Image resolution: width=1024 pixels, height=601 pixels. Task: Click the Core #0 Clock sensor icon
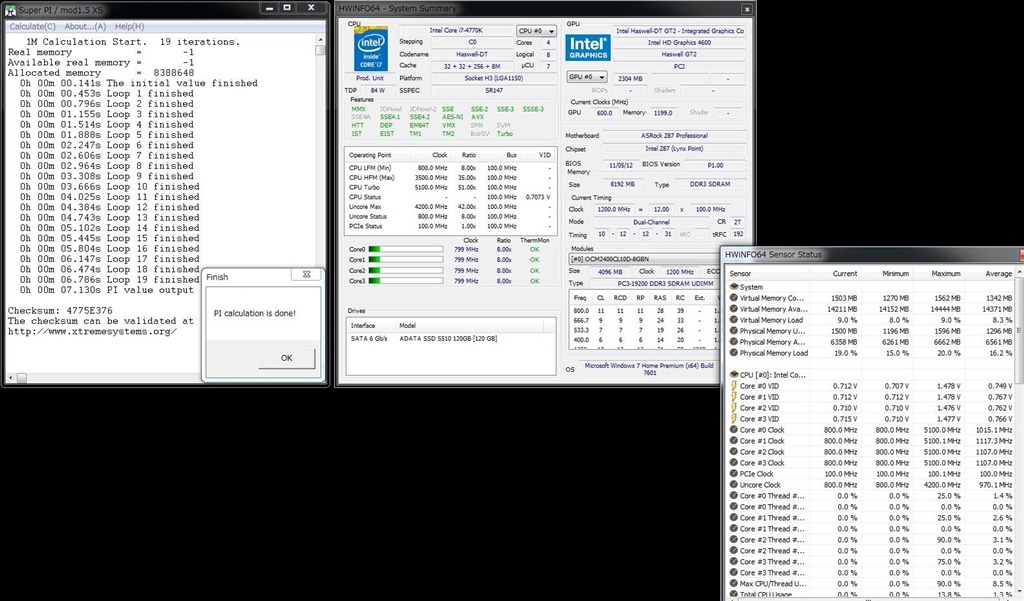point(733,430)
